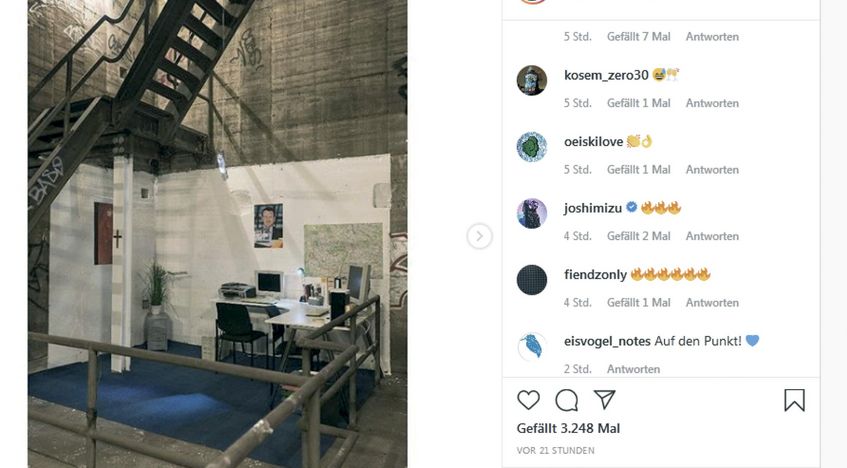Save post with the bookmark icon
This screenshot has height=468, width=847.
pos(794,400)
